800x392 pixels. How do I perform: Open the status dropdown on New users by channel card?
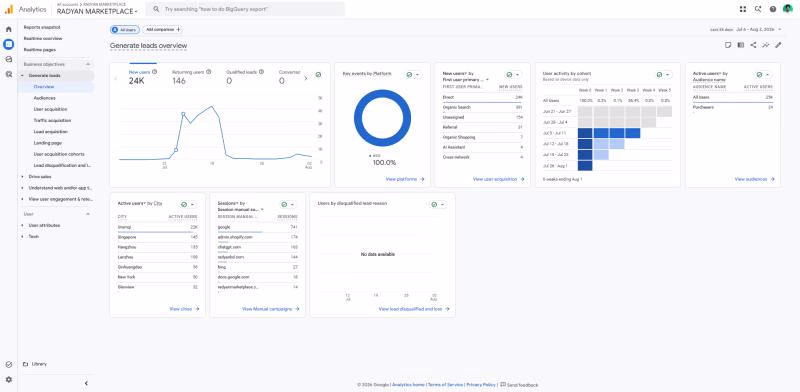pyautogui.click(x=513, y=75)
